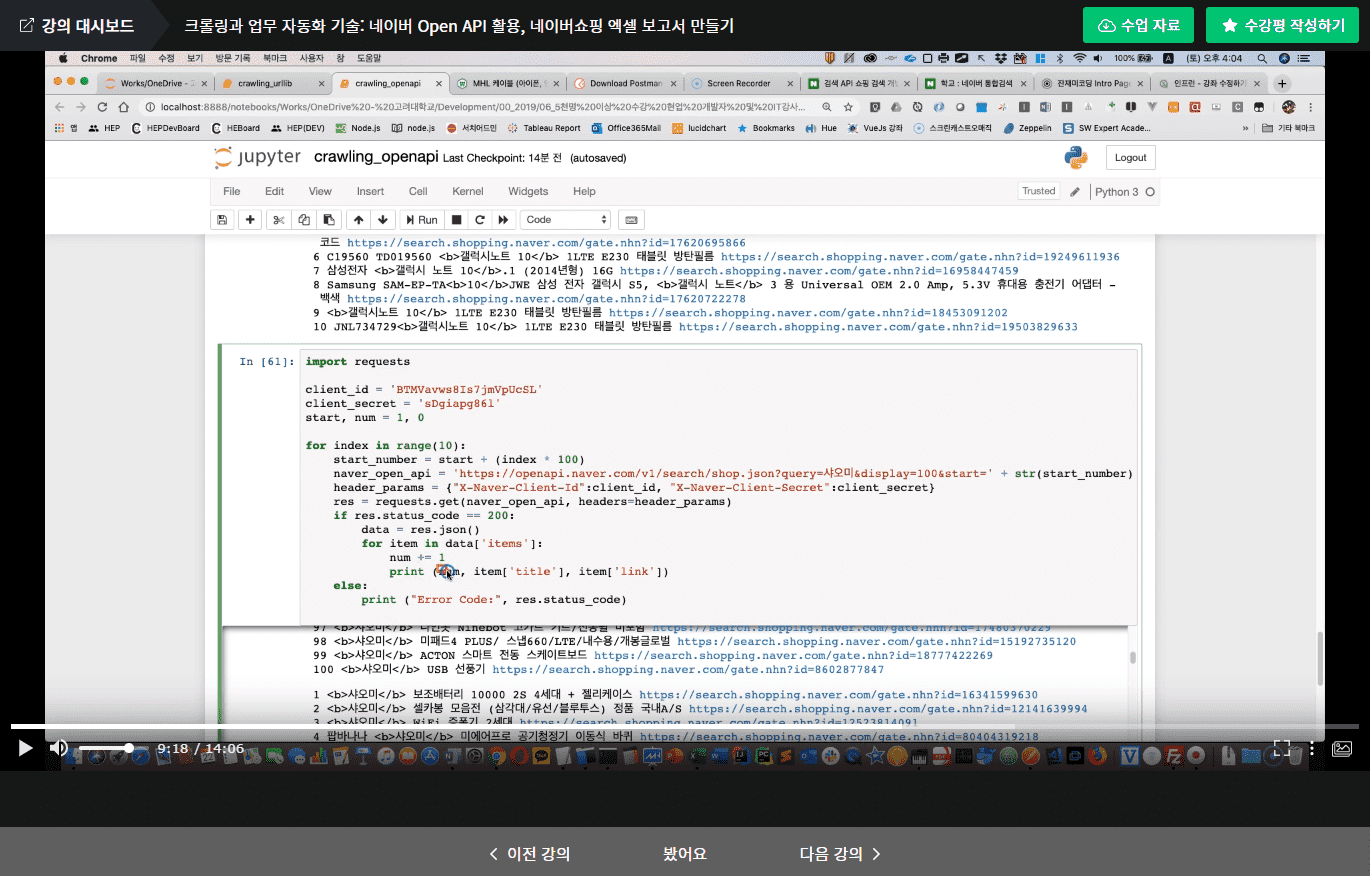Open the command palette keyboard icon

631,219
